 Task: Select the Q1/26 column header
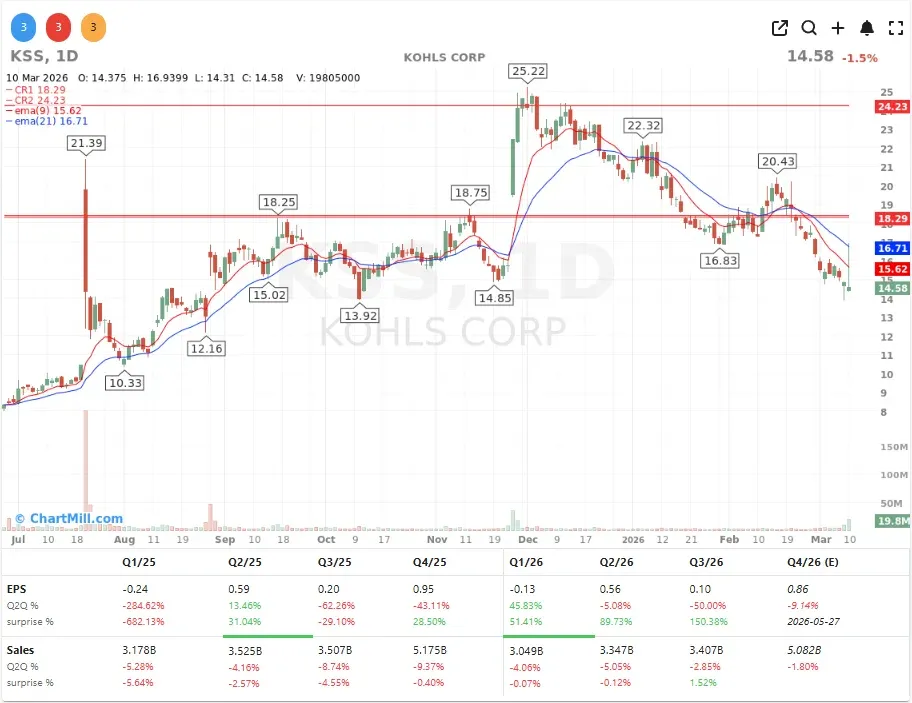528,562
